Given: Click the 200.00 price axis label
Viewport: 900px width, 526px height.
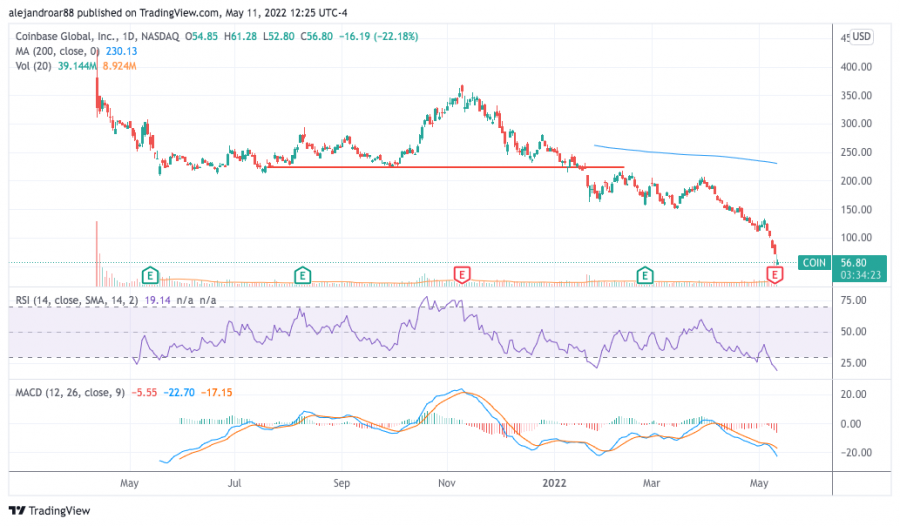Looking at the screenshot, I should point(856,181).
